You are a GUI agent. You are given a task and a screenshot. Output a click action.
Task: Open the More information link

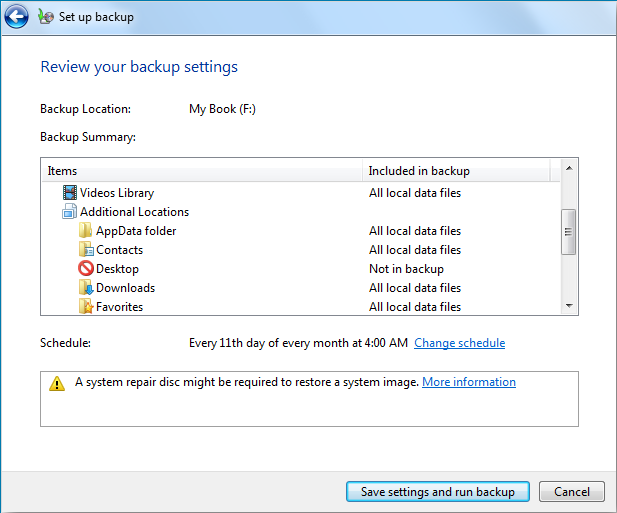468,382
